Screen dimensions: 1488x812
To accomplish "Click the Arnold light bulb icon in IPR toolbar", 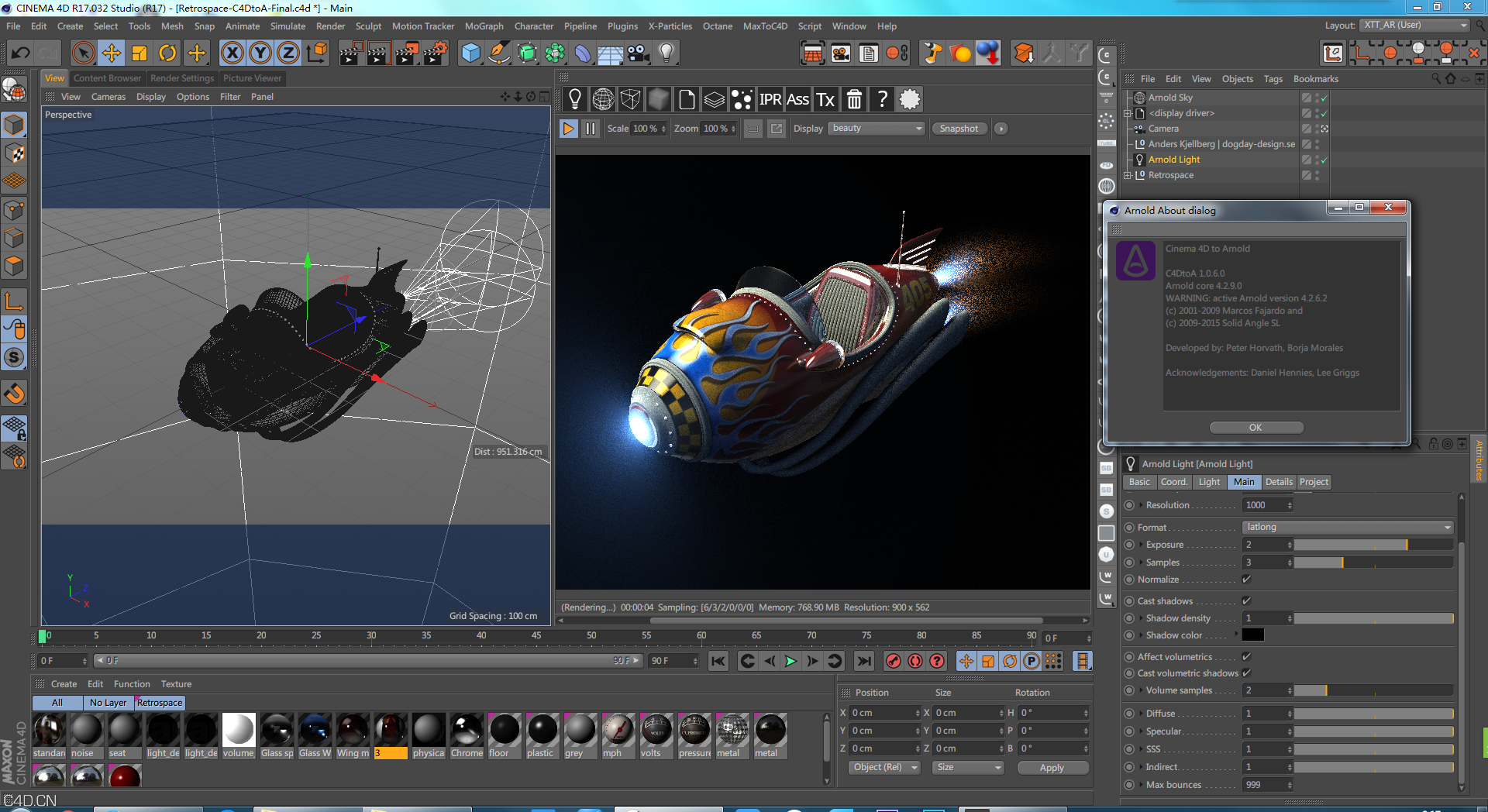I will pos(575,99).
